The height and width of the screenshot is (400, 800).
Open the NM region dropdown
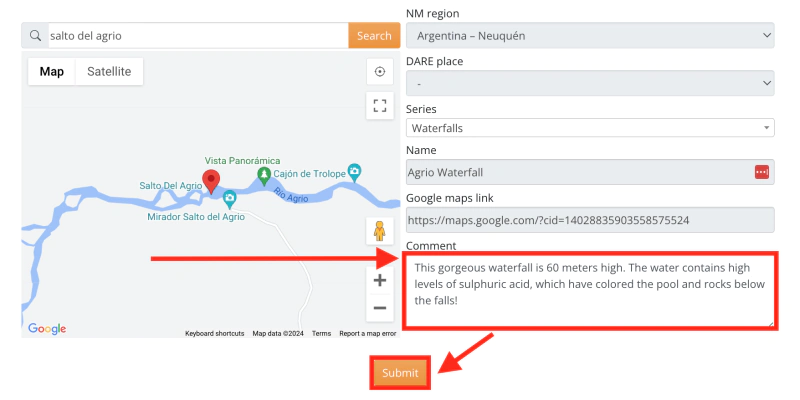590,36
